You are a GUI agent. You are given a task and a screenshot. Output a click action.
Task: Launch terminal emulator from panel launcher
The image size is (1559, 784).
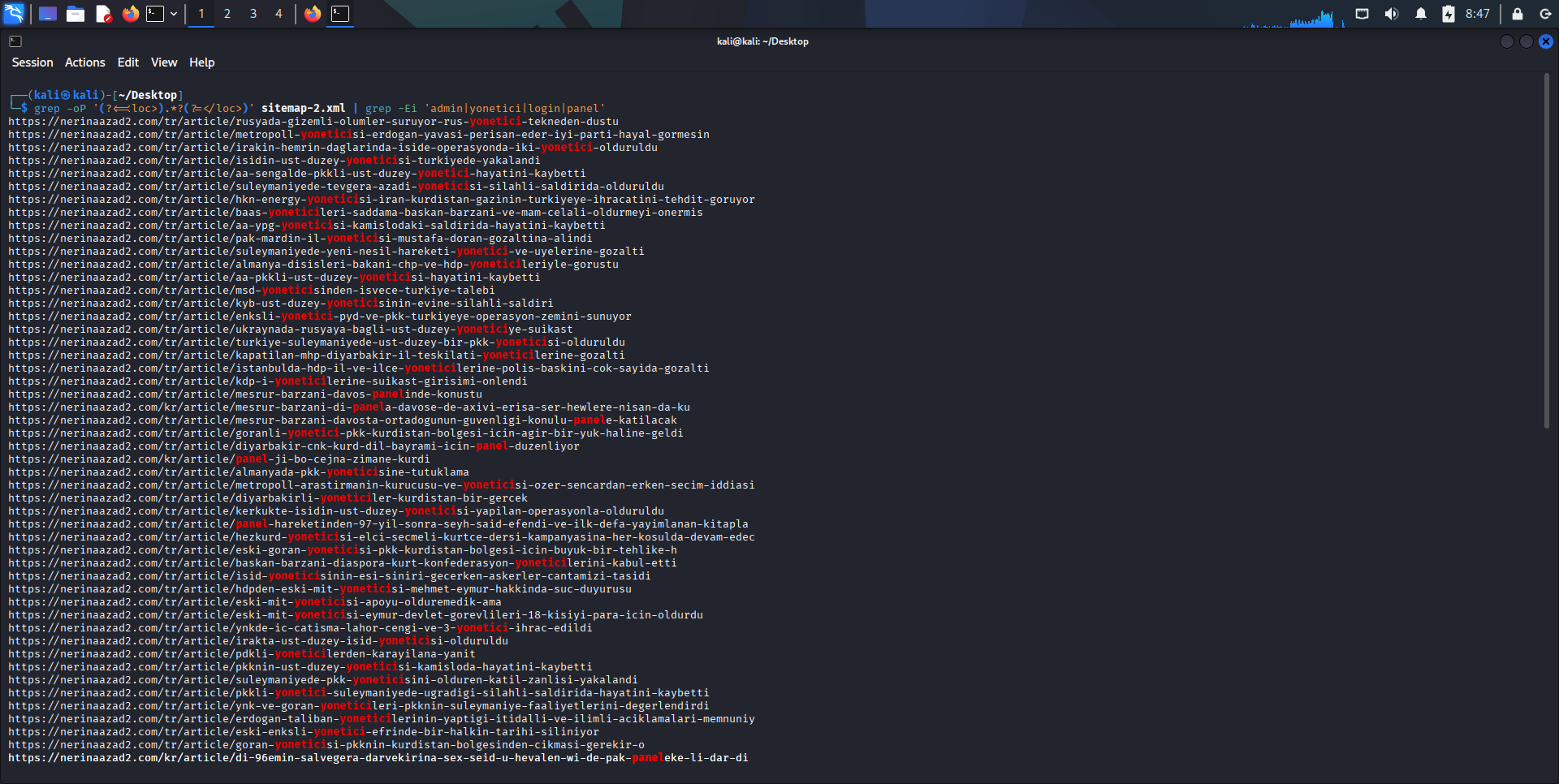point(155,14)
